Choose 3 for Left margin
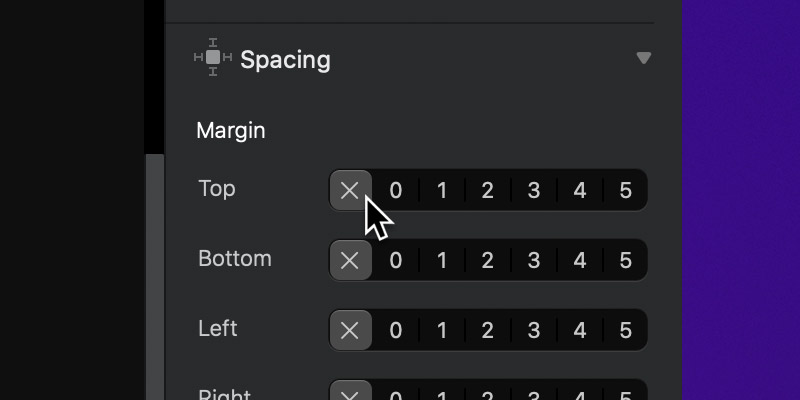 click(x=534, y=330)
